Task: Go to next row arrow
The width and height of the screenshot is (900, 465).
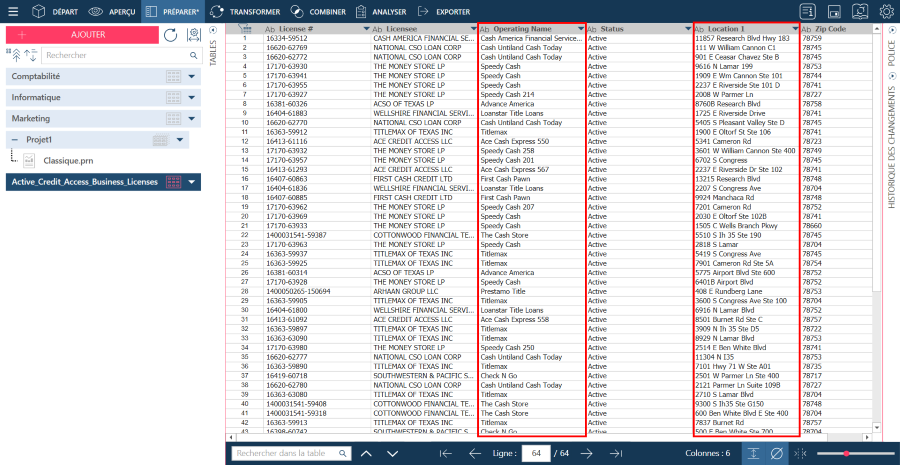Action: point(586,454)
